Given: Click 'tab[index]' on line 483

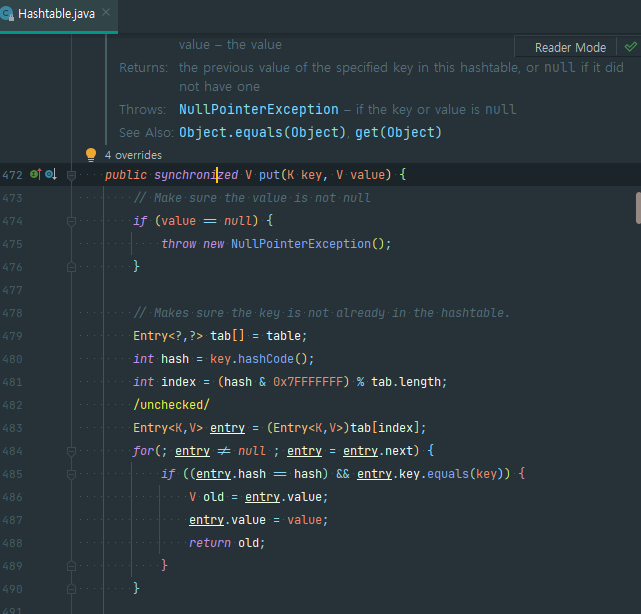Looking at the screenshot, I should [385, 428].
